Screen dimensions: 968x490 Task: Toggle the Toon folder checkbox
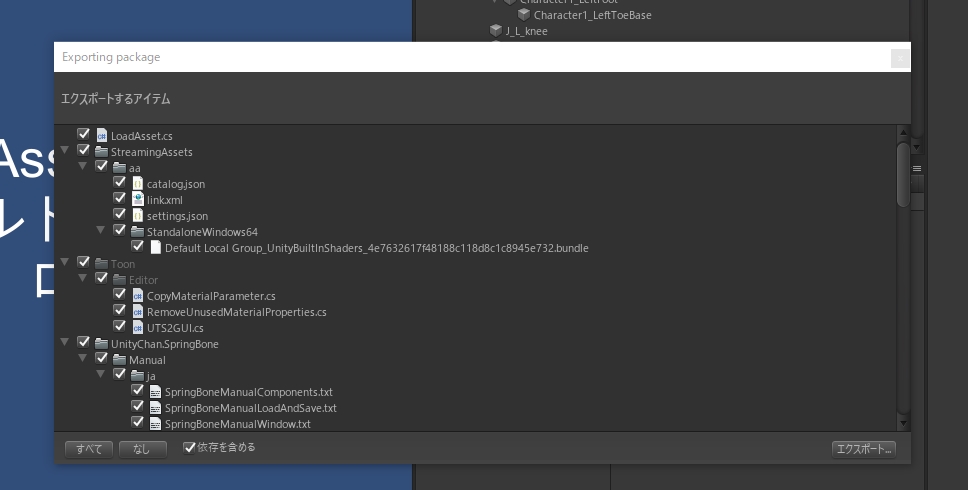pos(83,262)
